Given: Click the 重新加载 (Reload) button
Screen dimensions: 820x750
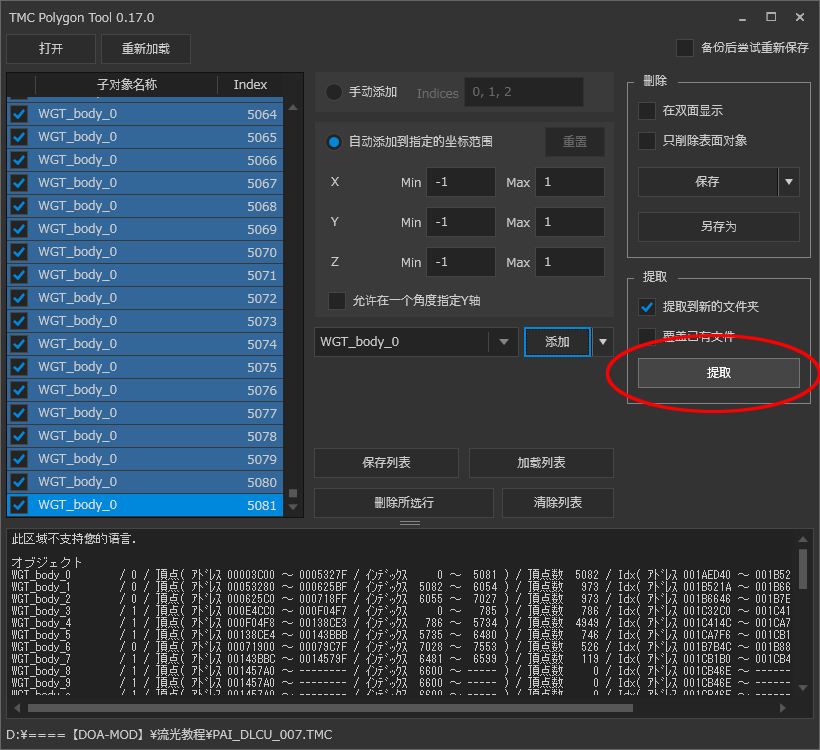Looking at the screenshot, I should point(145,49).
